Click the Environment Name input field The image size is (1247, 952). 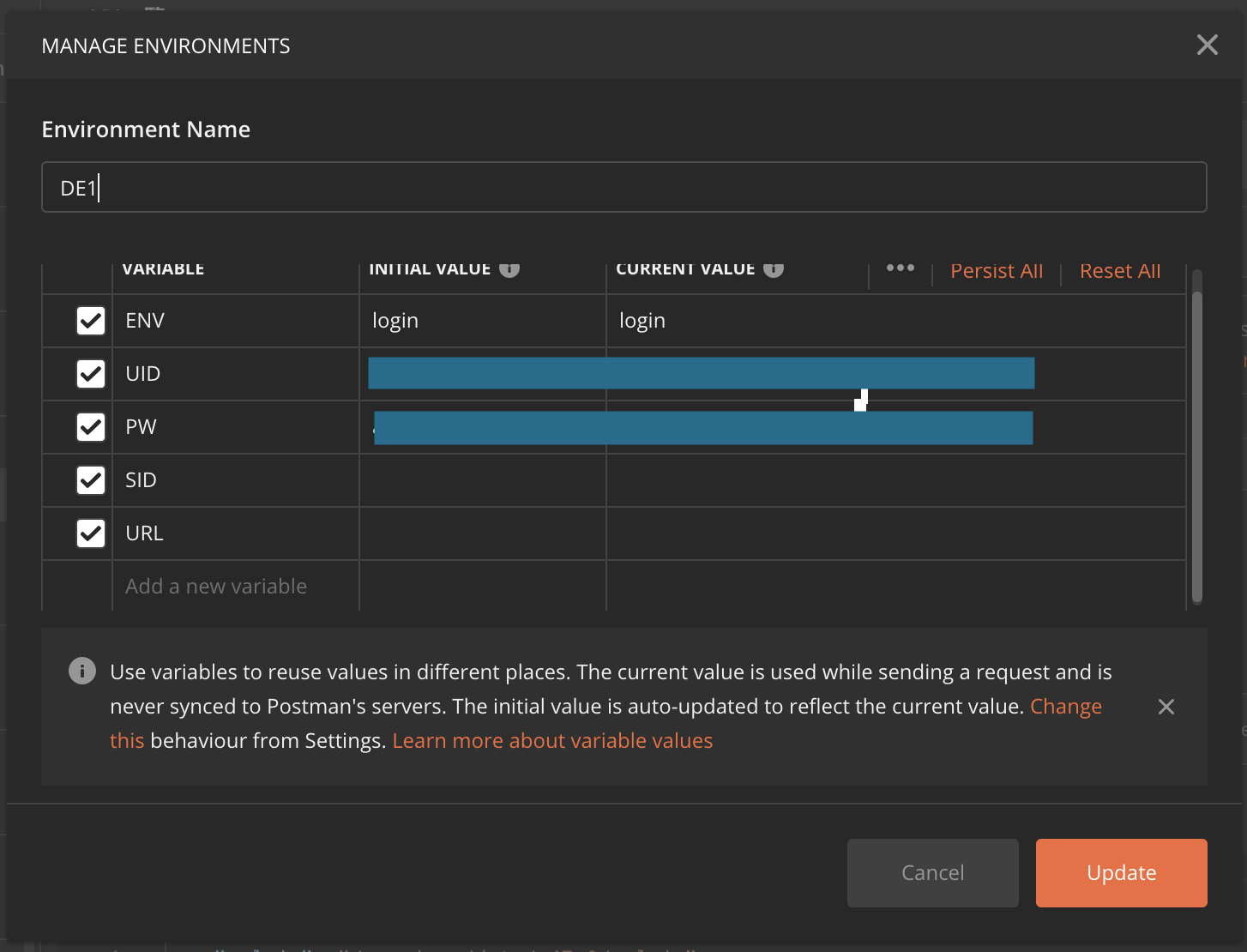[623, 187]
